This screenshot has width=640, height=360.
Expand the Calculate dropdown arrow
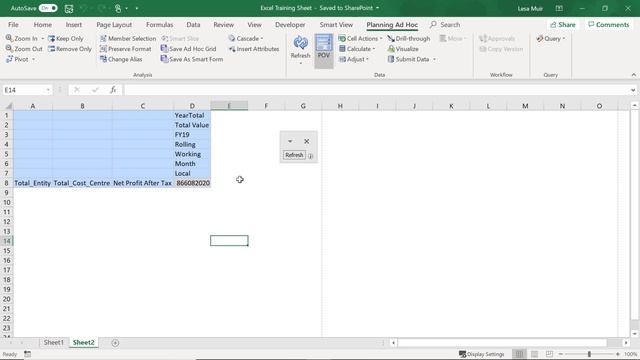tap(373, 49)
